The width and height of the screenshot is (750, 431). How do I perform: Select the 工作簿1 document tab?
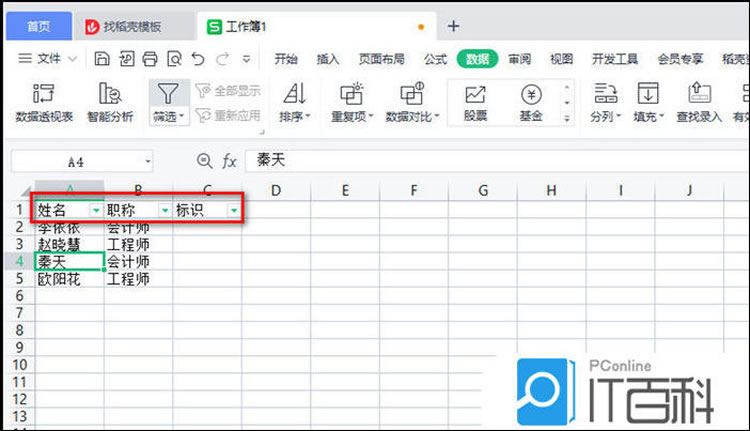tap(316, 26)
